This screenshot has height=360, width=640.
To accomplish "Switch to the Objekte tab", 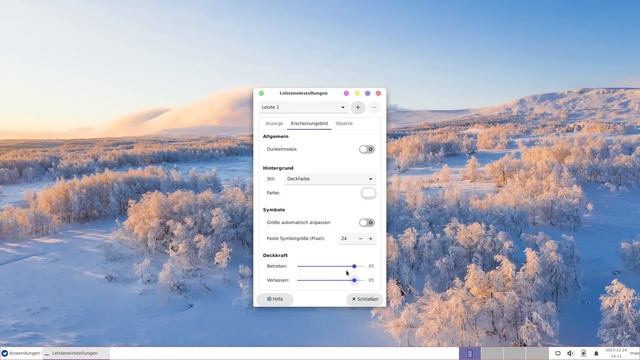I will coord(344,123).
